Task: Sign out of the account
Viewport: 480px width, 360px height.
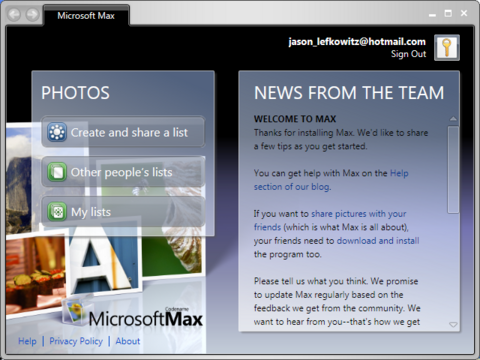Action: [408, 54]
